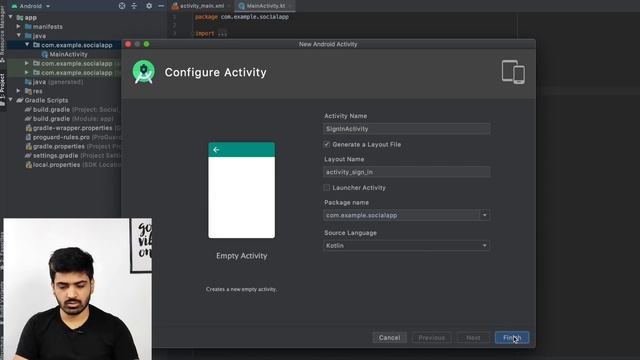Collapse the selected com.example.socialapp package
The image size is (640, 360).
pyautogui.click(x=27, y=44)
